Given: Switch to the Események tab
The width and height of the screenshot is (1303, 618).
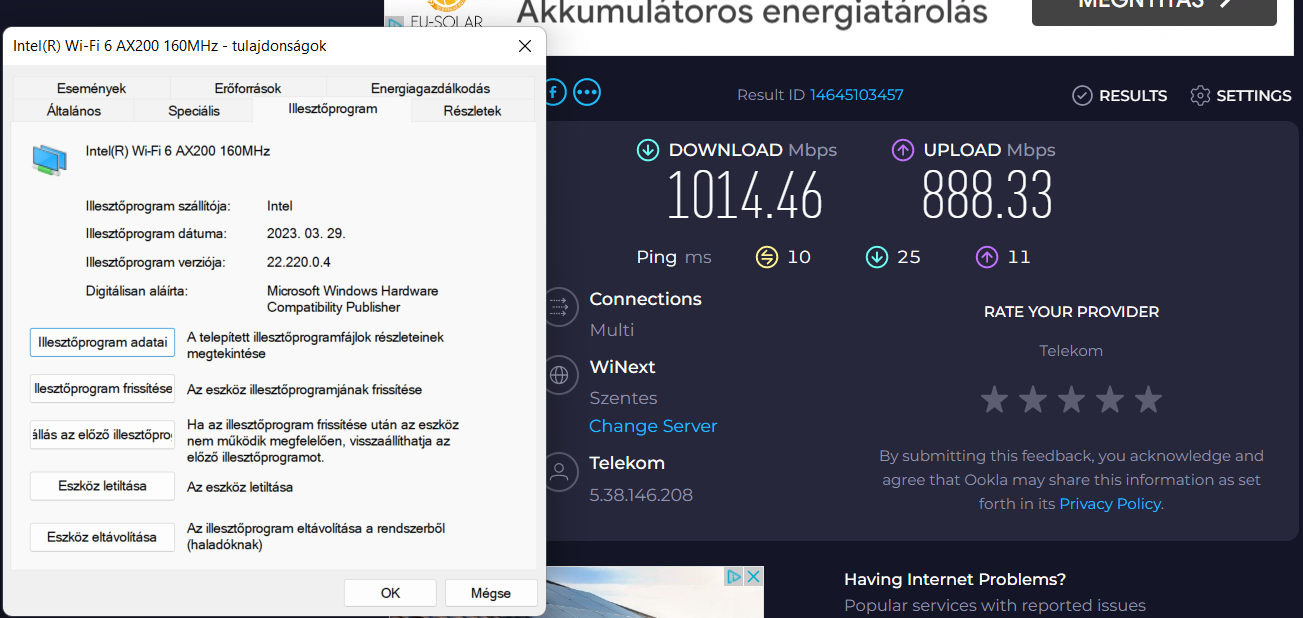Looking at the screenshot, I should (91, 88).
